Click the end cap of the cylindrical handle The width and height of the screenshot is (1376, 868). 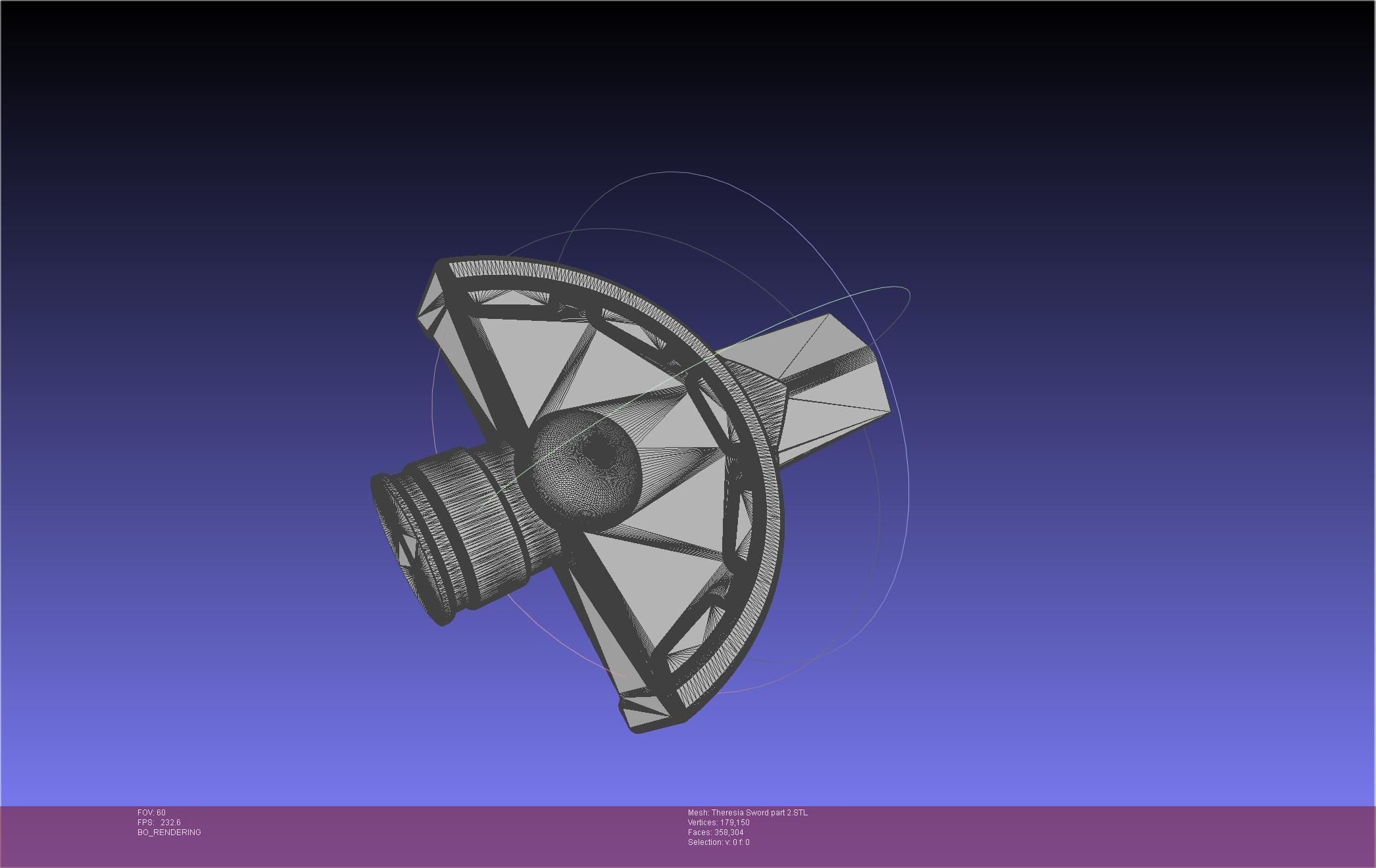click(x=405, y=549)
